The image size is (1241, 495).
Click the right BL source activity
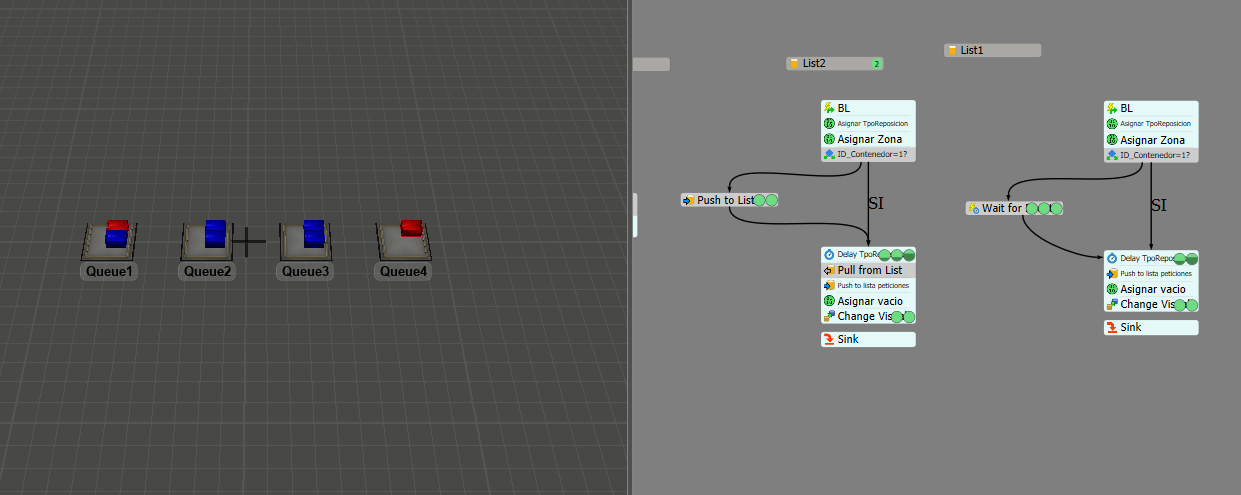1151,108
